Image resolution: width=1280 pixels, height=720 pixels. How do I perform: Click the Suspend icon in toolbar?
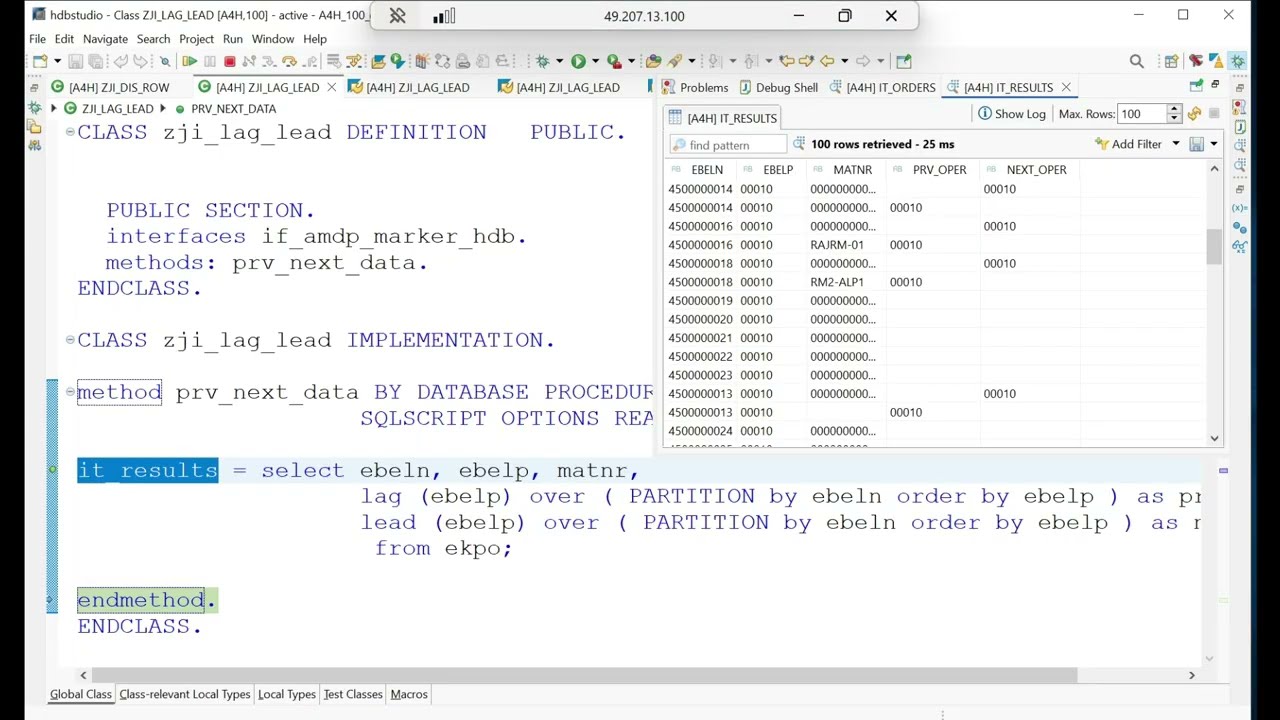[x=209, y=61]
